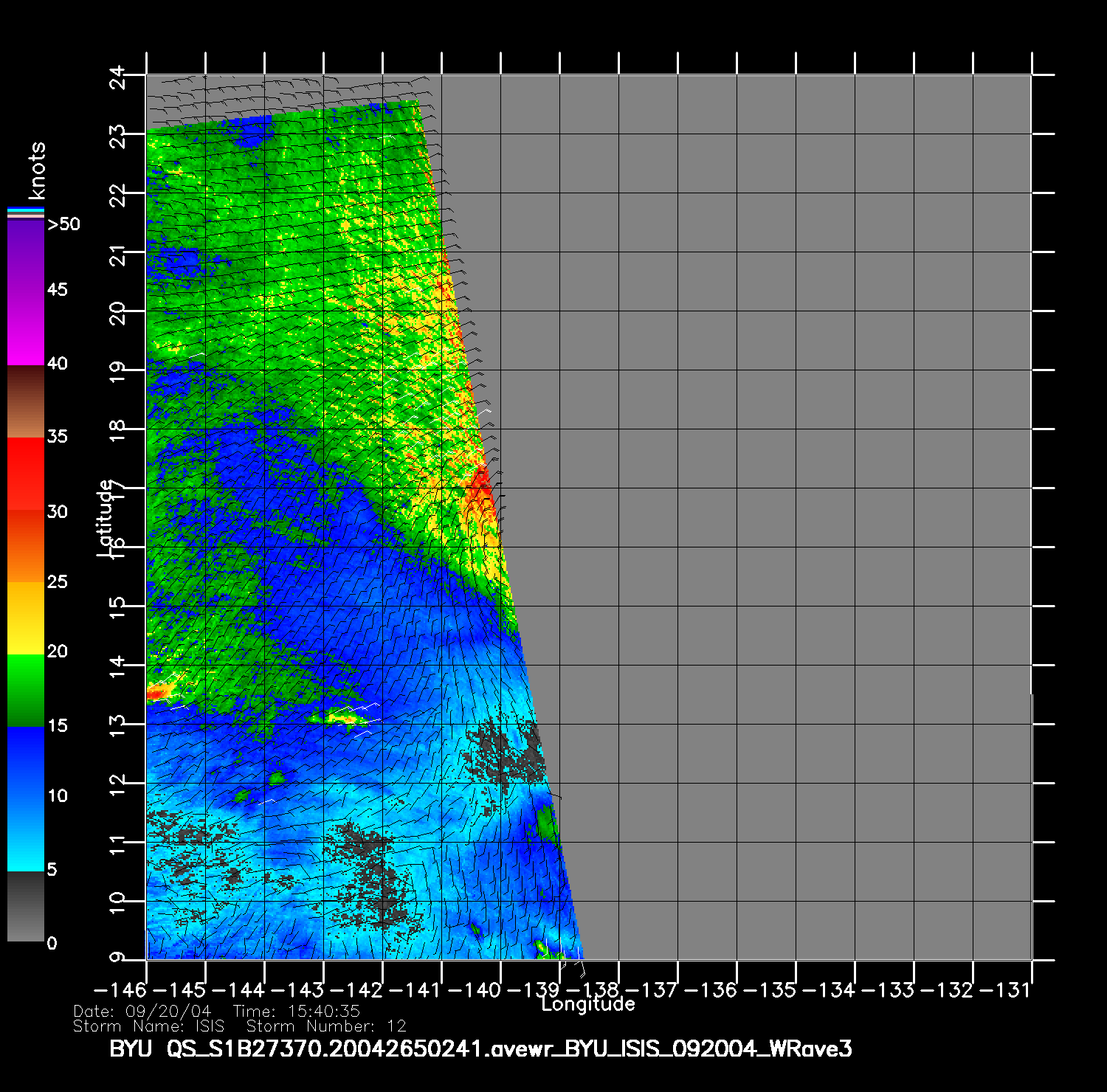Click the Time 15:40:35 text

[x=296, y=1011]
